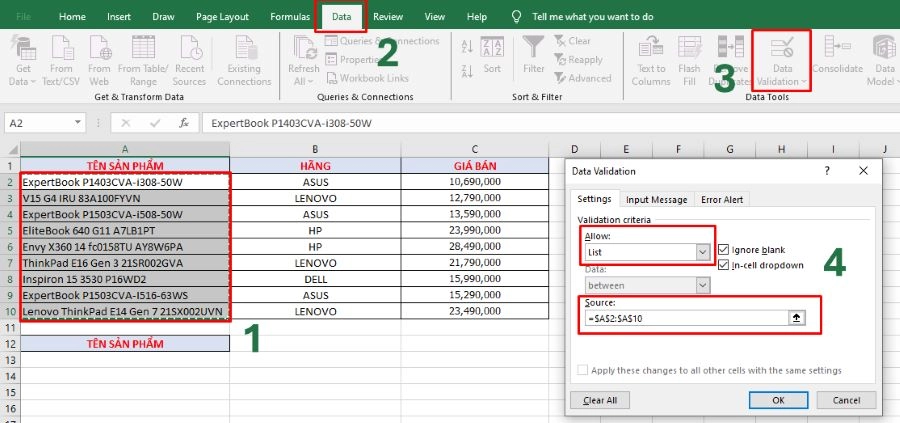Open Existing Connections
The image size is (900, 423).
click(244, 61)
